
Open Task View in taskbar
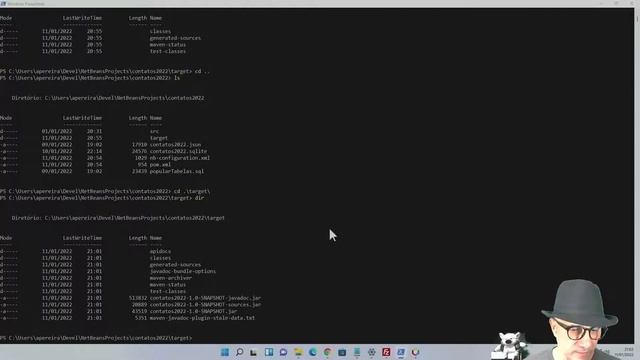(254, 352)
